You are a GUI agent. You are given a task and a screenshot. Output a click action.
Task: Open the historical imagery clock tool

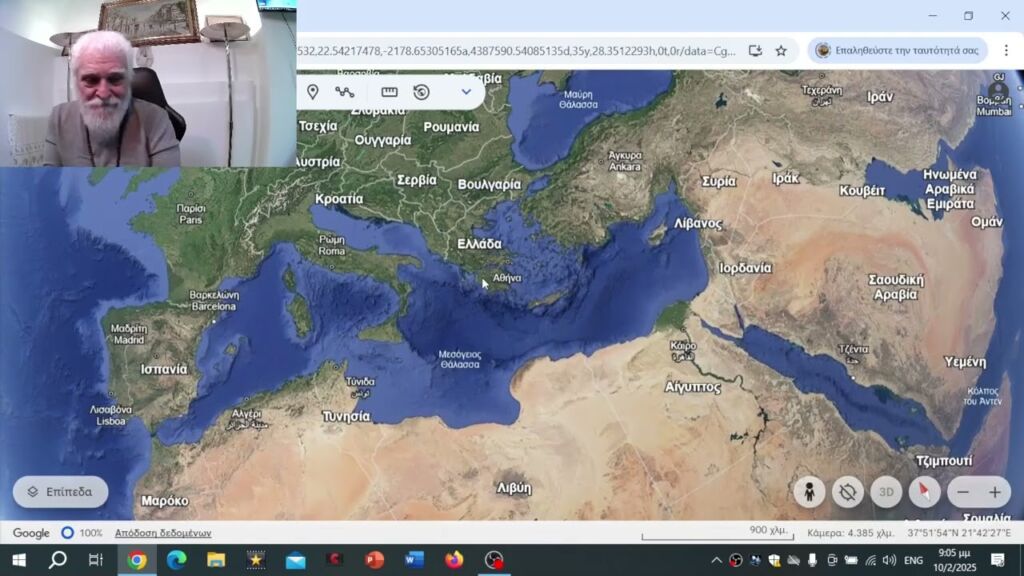[421, 92]
